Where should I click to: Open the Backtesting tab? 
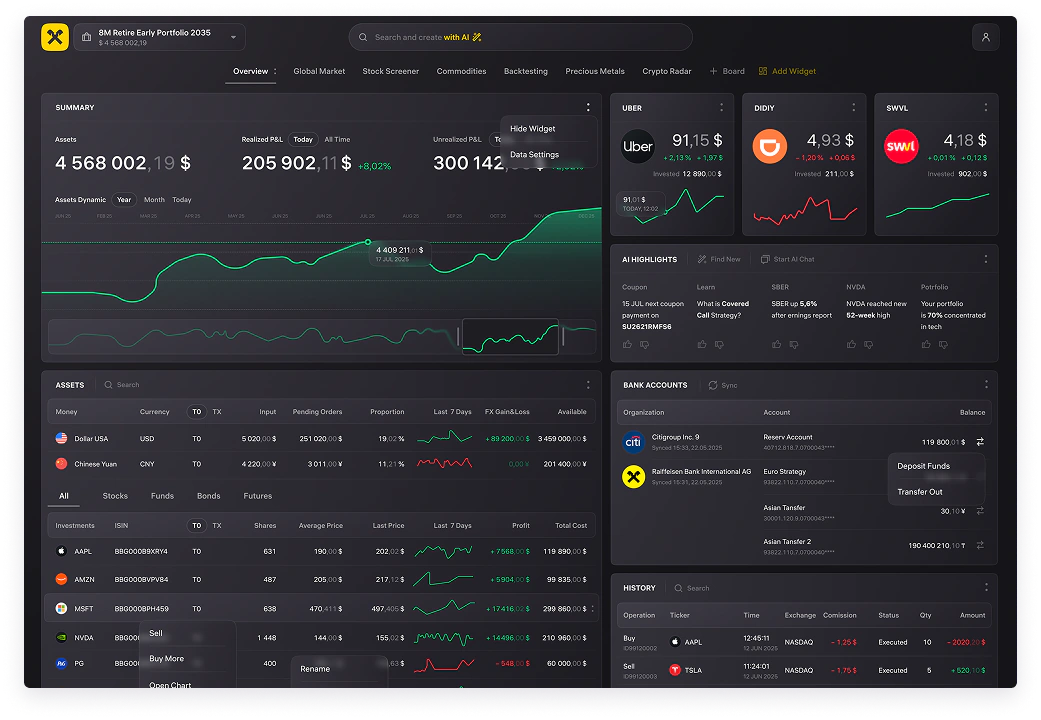point(526,71)
